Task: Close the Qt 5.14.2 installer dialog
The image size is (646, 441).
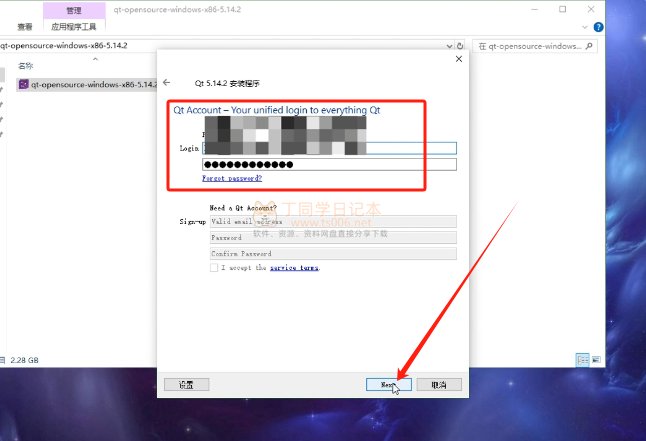Action: pyautogui.click(x=459, y=59)
